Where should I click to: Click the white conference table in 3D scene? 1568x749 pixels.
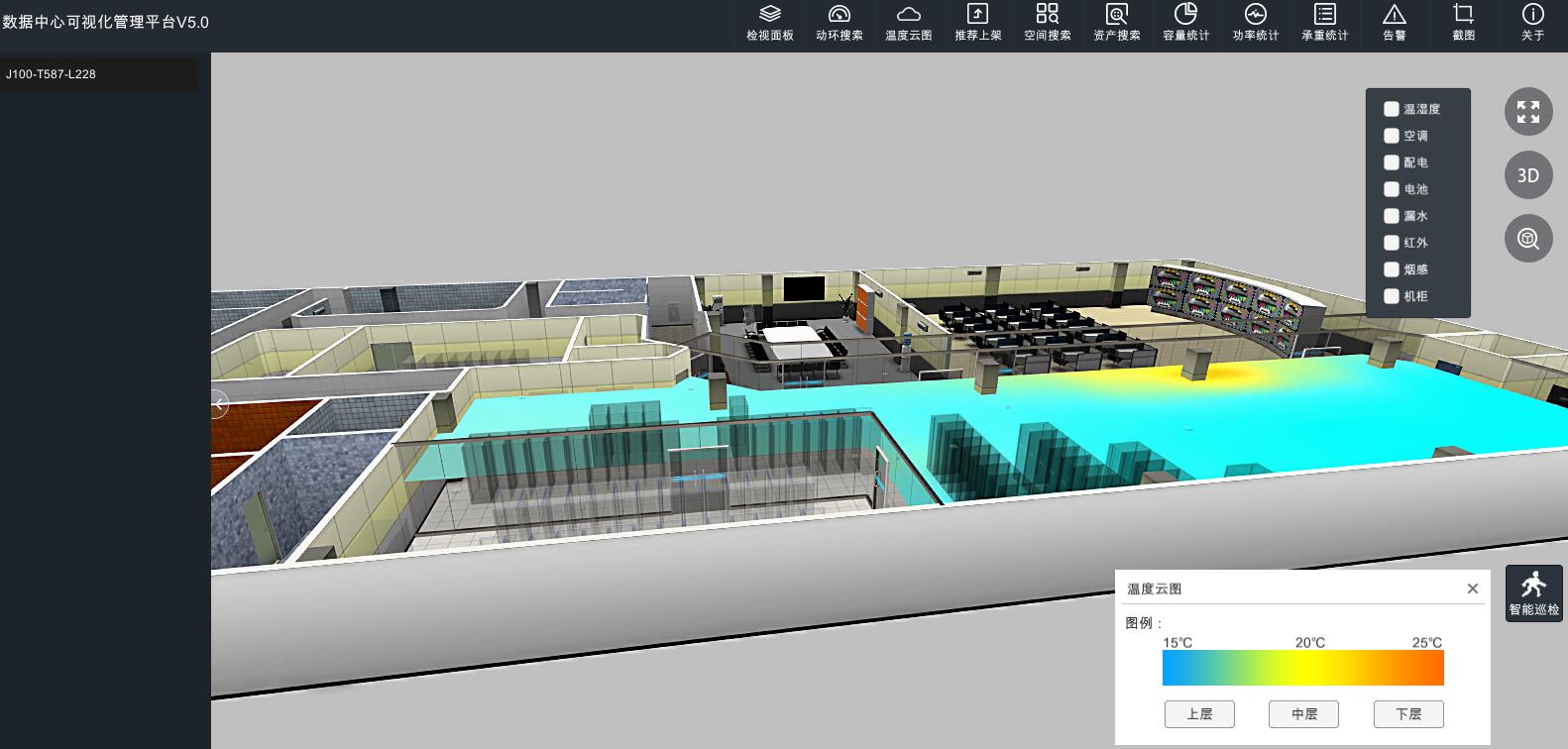tap(795, 337)
